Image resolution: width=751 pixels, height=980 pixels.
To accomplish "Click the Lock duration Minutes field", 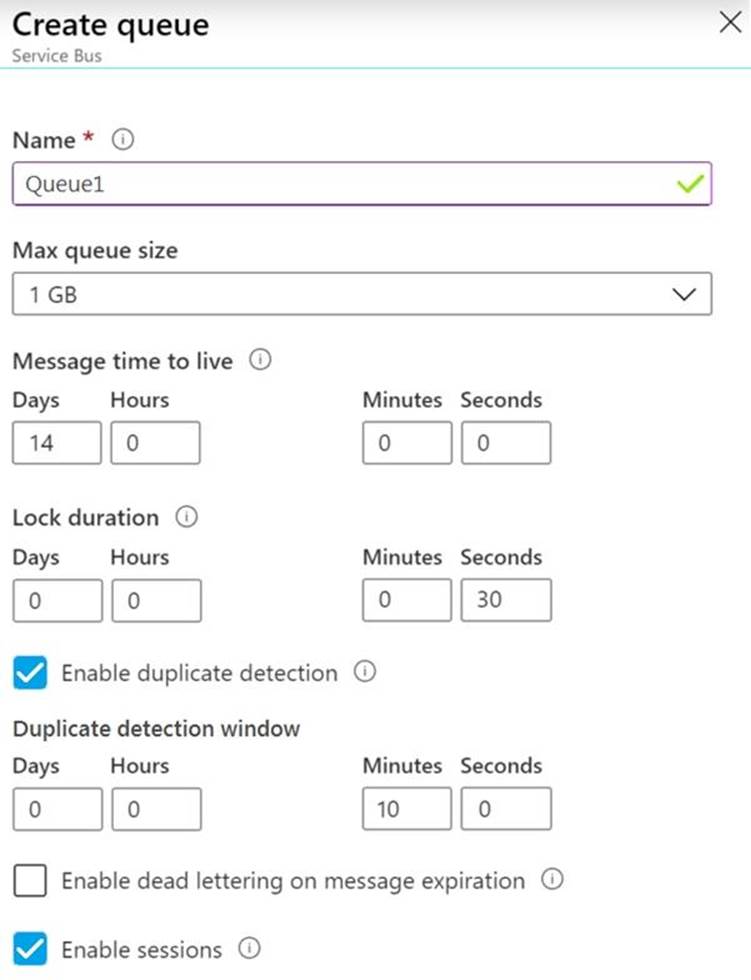I will coord(407,601).
